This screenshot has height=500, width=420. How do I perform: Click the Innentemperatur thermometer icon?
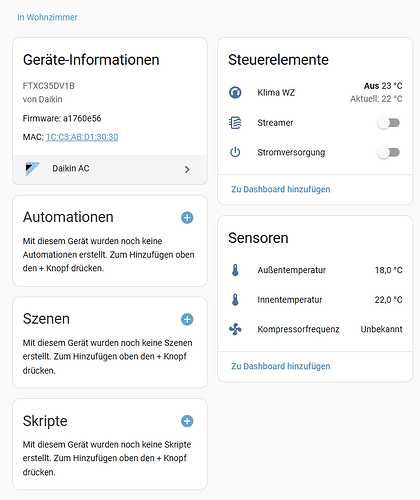click(235, 300)
